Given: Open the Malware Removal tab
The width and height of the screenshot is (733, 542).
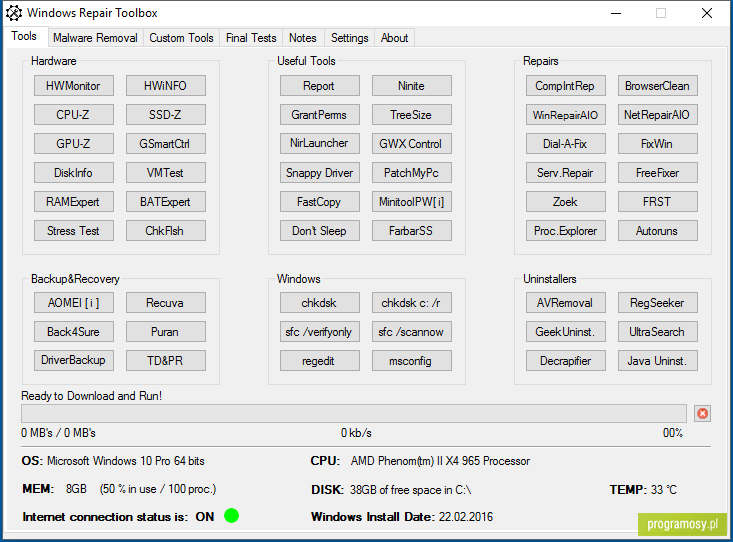Looking at the screenshot, I should point(95,38).
